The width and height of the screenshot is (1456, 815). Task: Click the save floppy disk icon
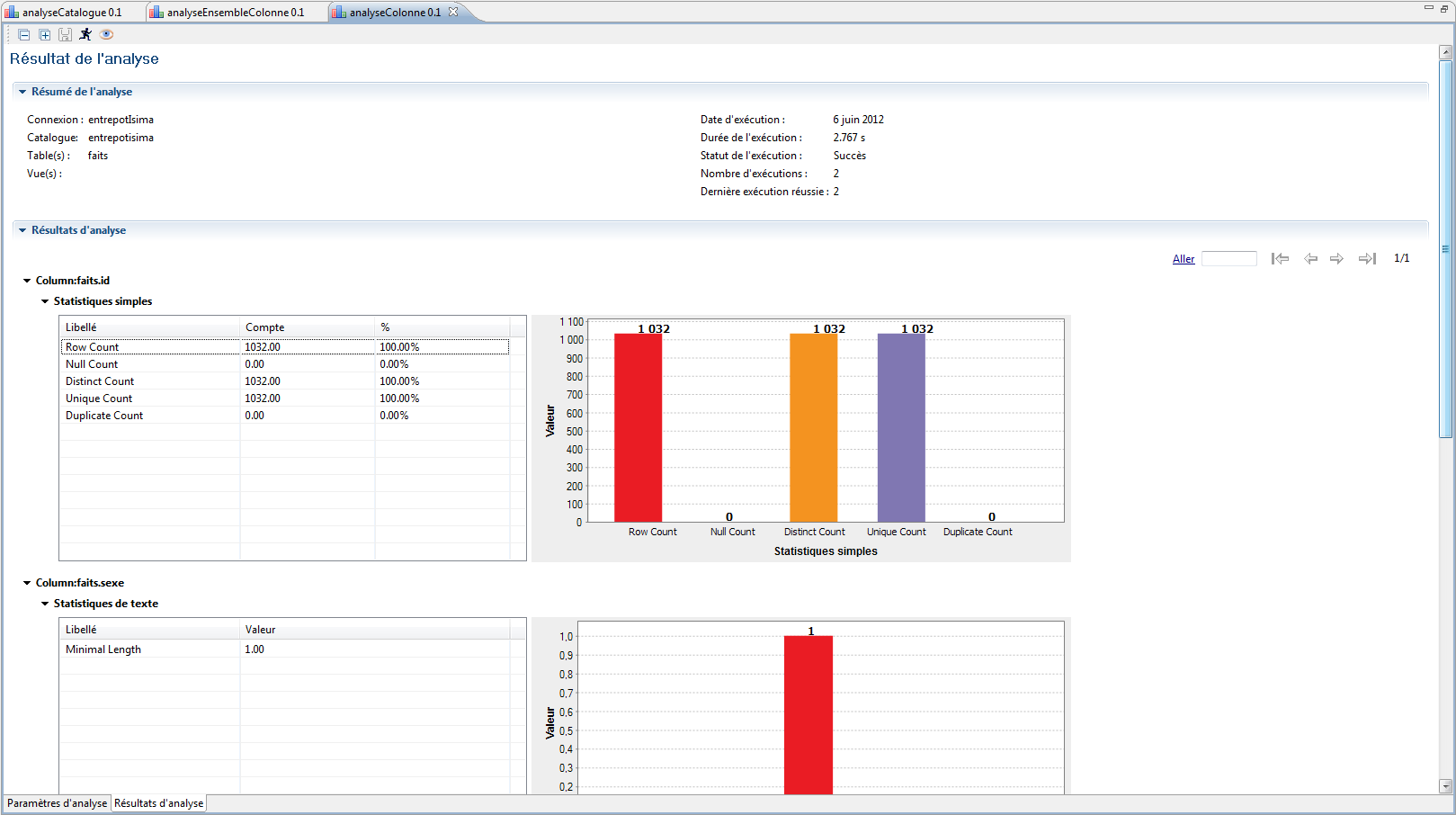click(65, 35)
